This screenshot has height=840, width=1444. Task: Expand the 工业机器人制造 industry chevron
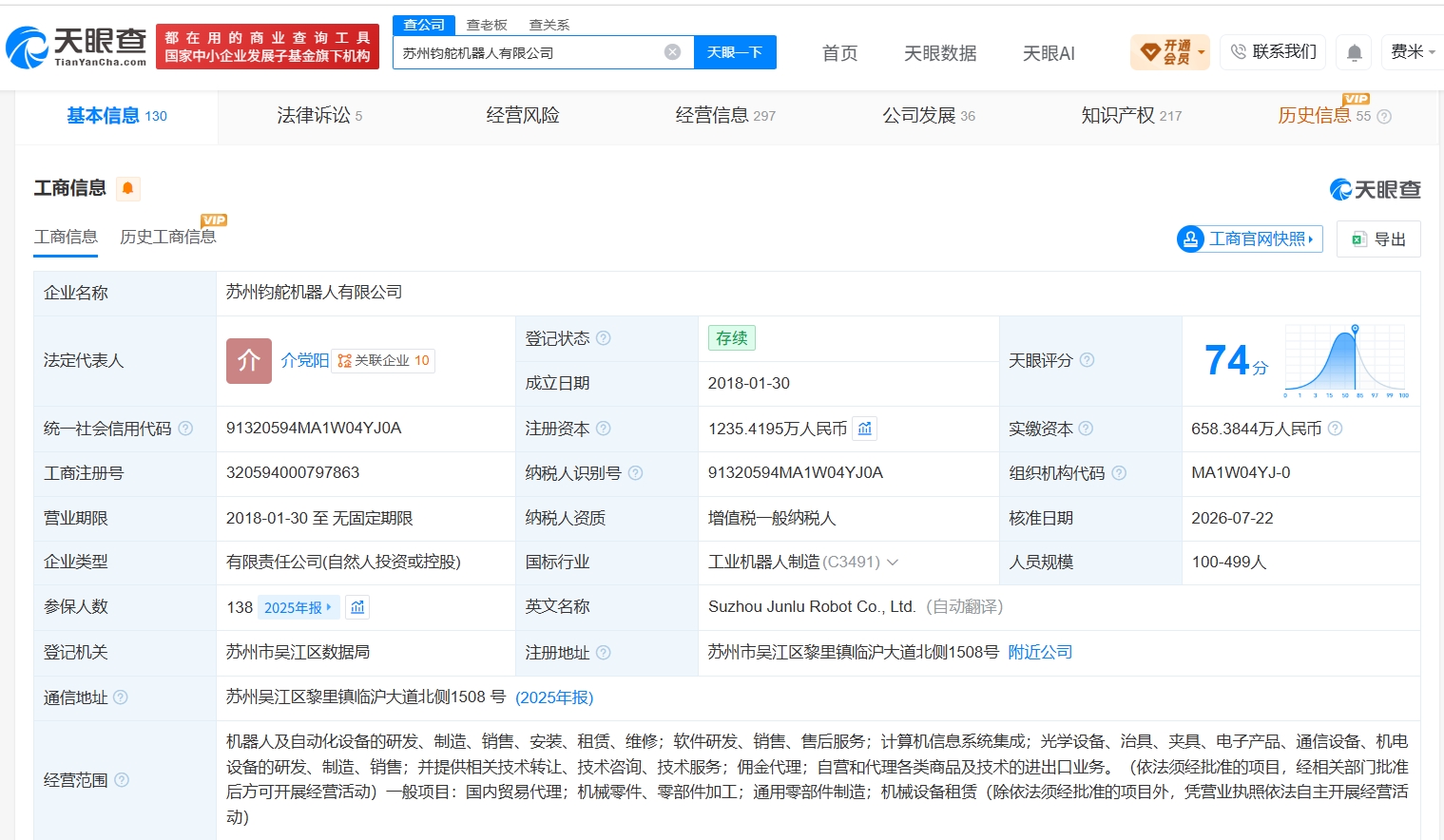[x=893, y=563]
